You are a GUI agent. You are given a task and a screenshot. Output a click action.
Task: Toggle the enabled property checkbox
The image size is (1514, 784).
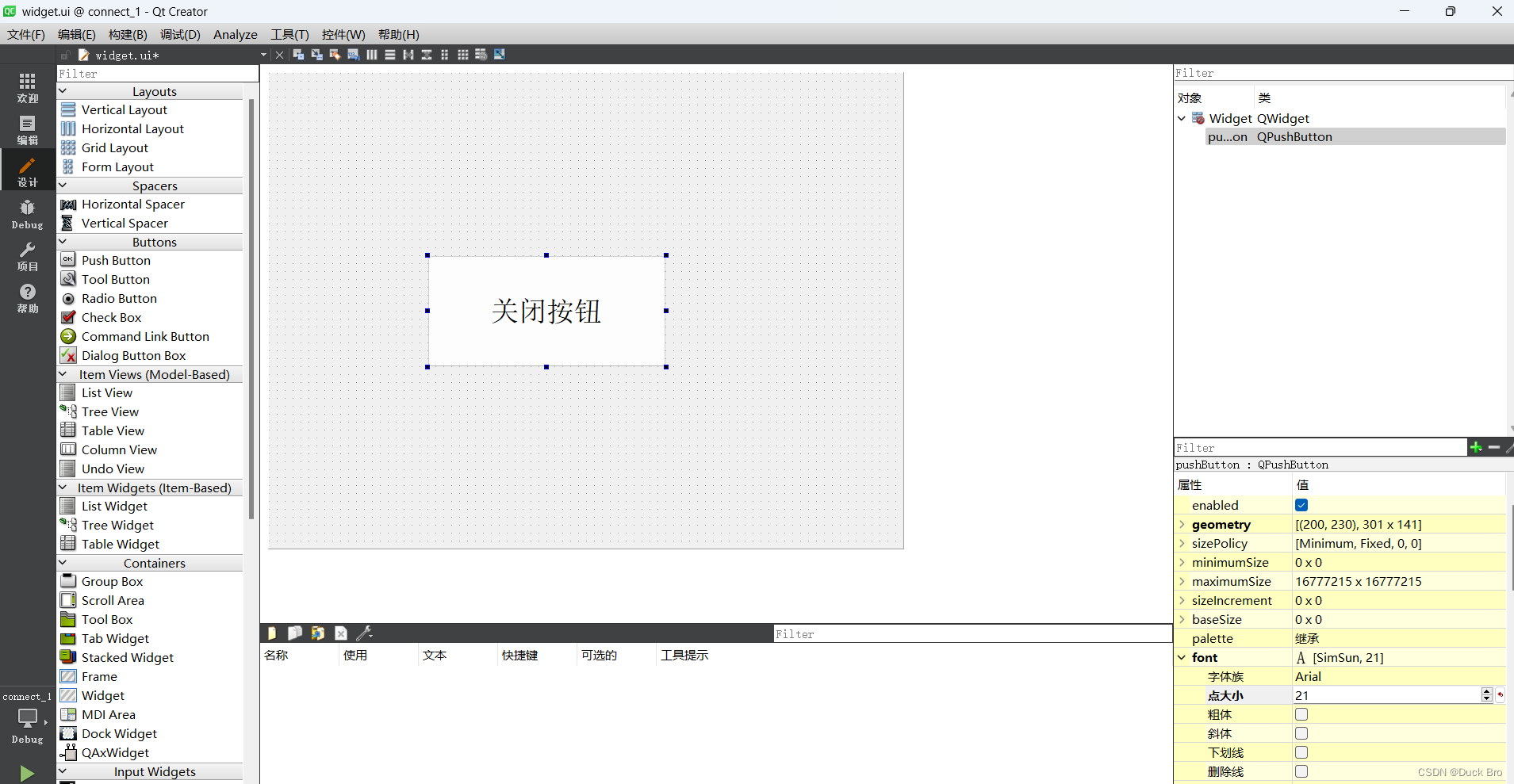coord(1301,505)
